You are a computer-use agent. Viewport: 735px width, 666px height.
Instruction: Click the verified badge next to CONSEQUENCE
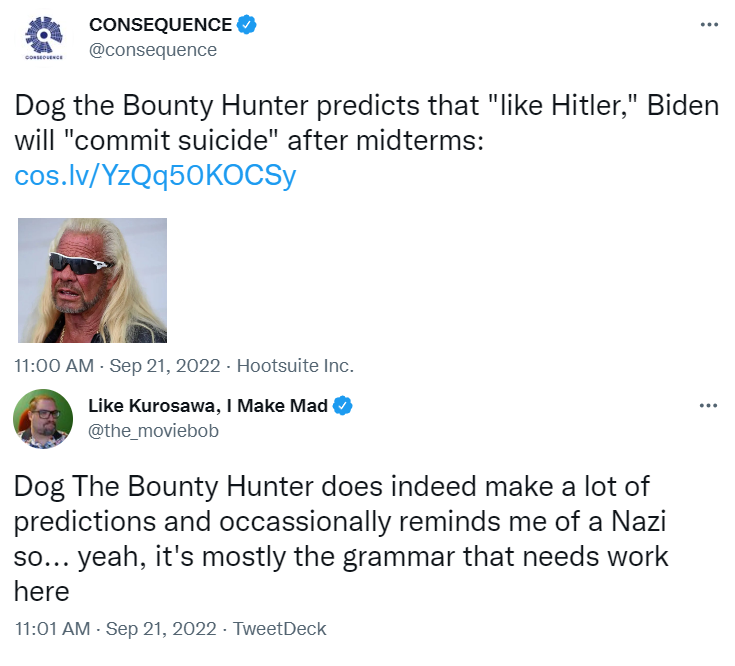[247, 24]
